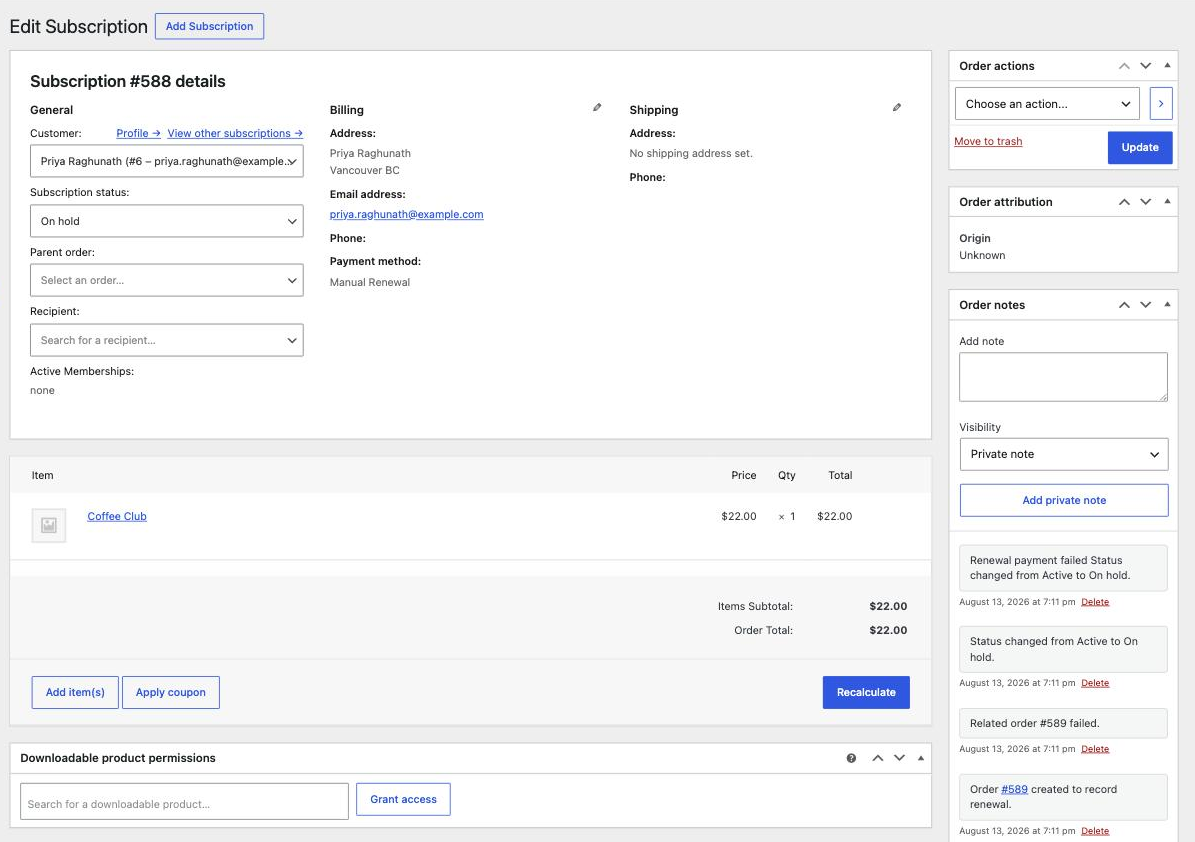1195x842 pixels.
Task: Click the Apply coupon button
Action: click(171, 693)
